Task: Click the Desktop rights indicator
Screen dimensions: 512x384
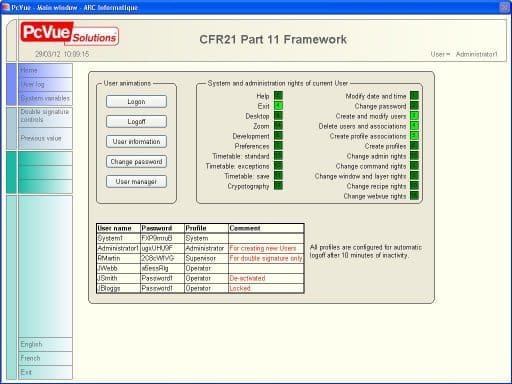Action: [278, 116]
